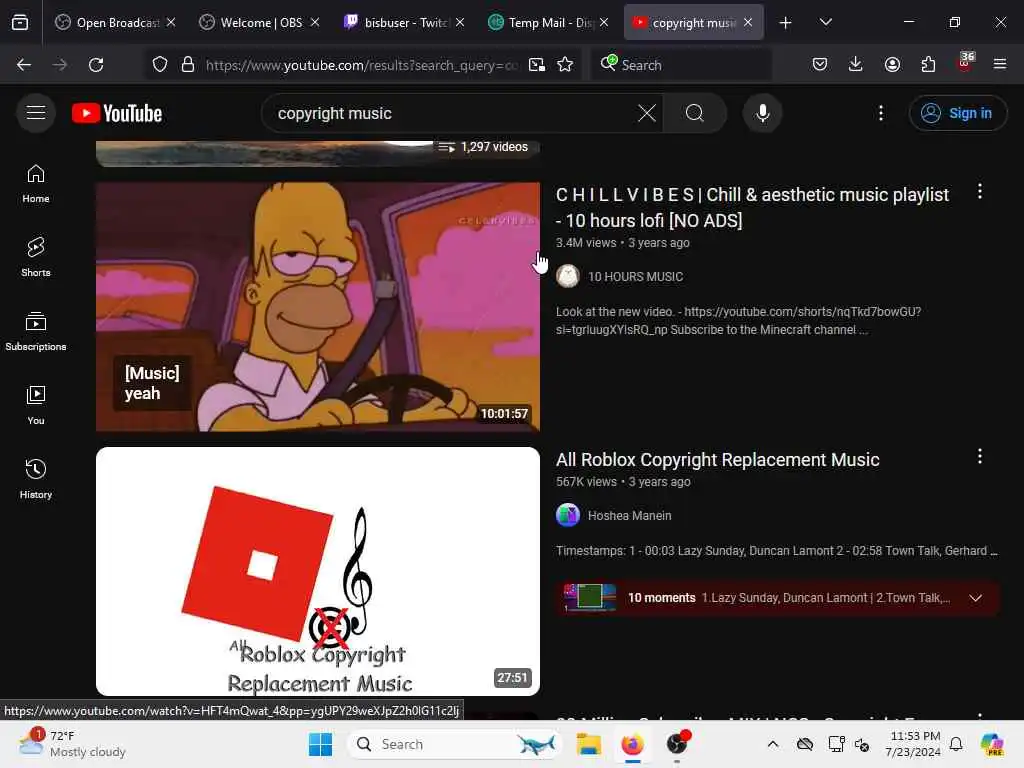The image size is (1024, 768).
Task: Open weather widget Mostly cloudy
Action: coord(72,744)
